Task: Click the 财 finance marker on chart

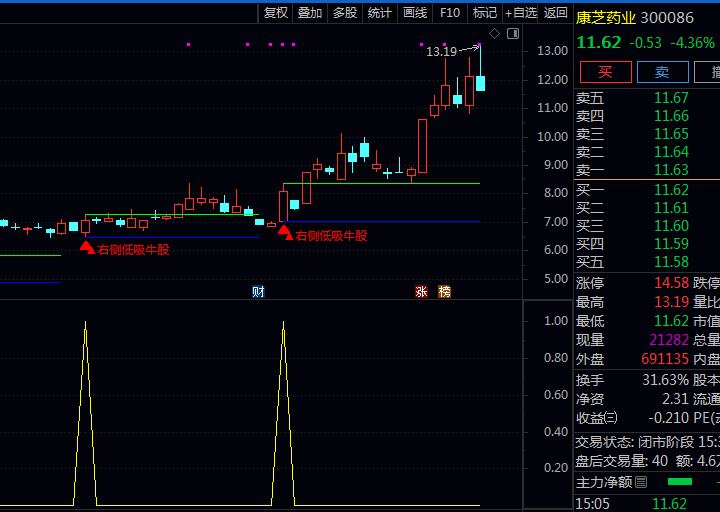Action: 258,292
